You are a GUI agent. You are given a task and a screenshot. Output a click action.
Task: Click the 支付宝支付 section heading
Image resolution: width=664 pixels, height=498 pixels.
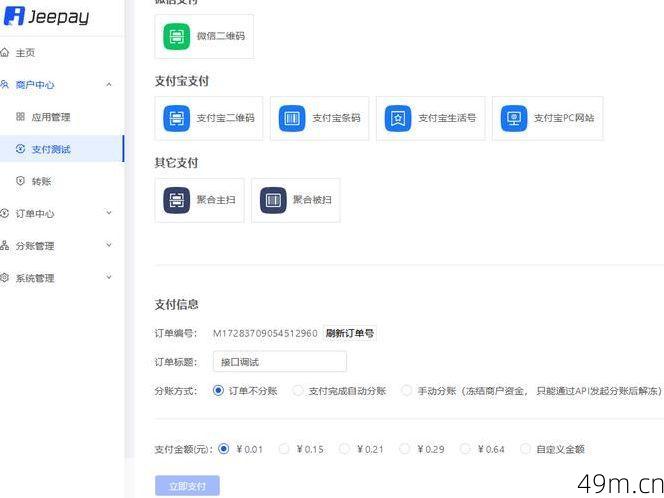182,81
